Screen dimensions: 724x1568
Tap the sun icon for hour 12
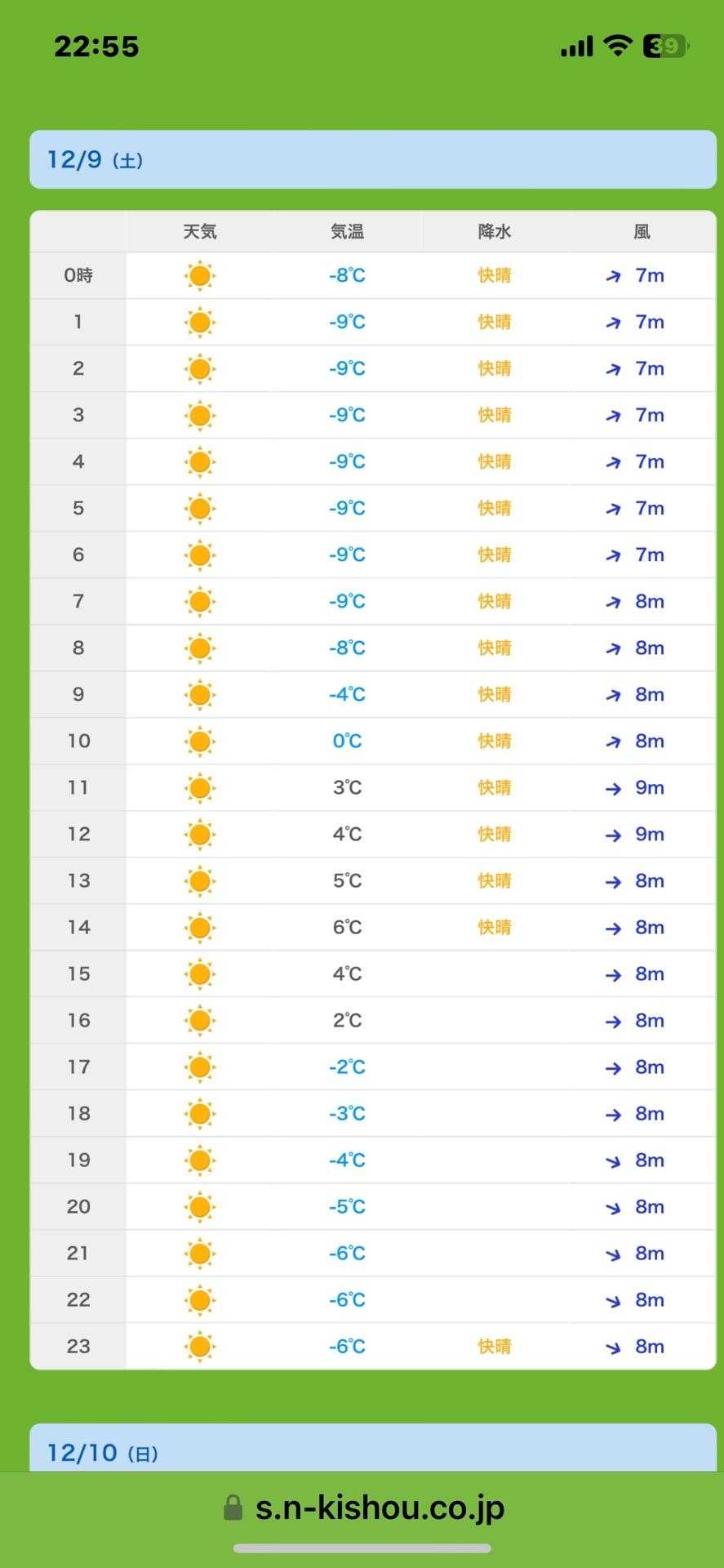(x=199, y=834)
